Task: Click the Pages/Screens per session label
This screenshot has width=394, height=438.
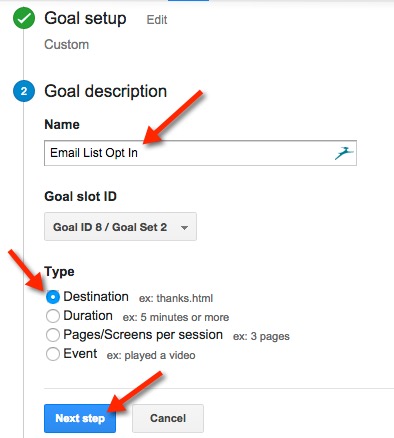Action: tap(143, 335)
